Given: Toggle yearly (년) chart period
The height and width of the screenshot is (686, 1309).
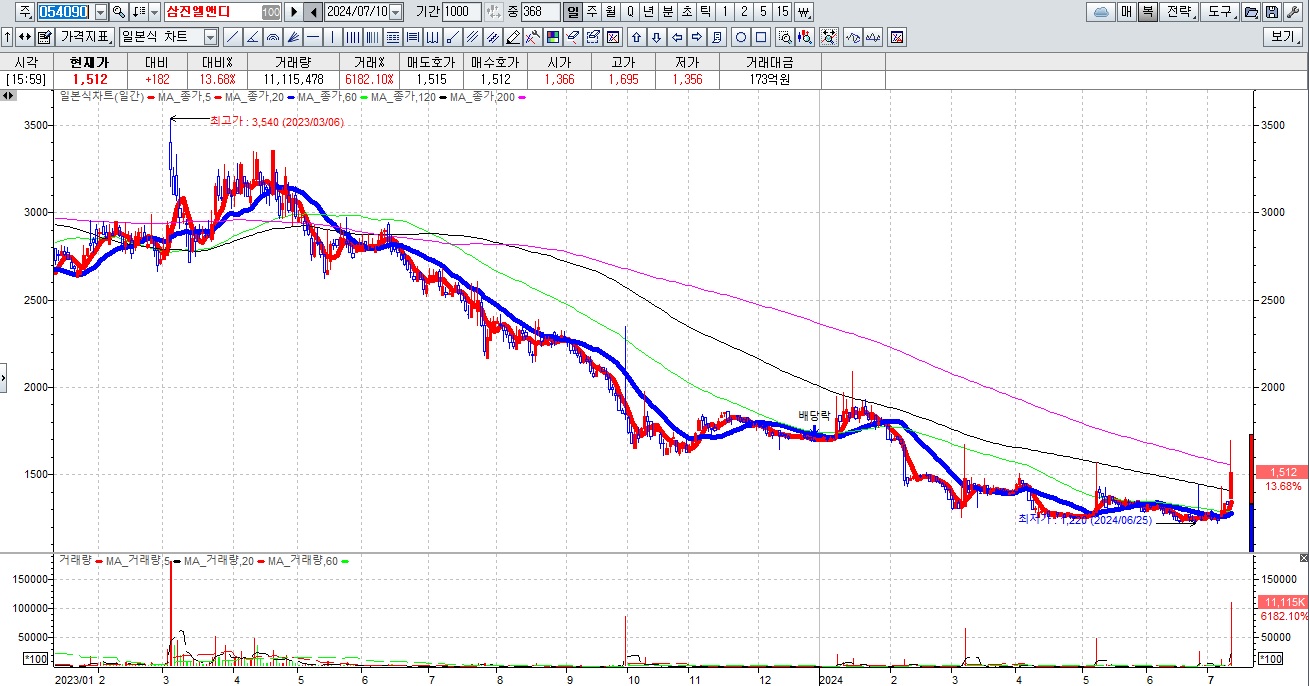Looking at the screenshot, I should (x=649, y=12).
